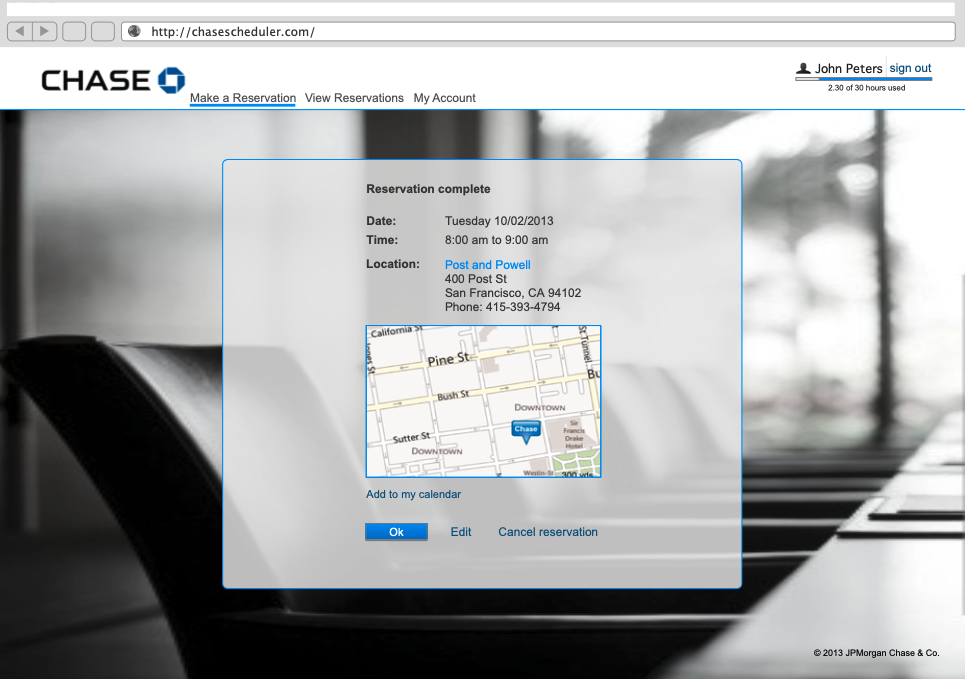Go to My Account page
The height and width of the screenshot is (679, 965).
(444, 98)
